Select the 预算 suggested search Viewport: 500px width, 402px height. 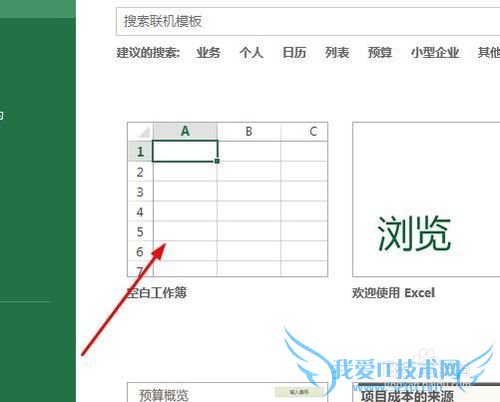(x=380, y=53)
